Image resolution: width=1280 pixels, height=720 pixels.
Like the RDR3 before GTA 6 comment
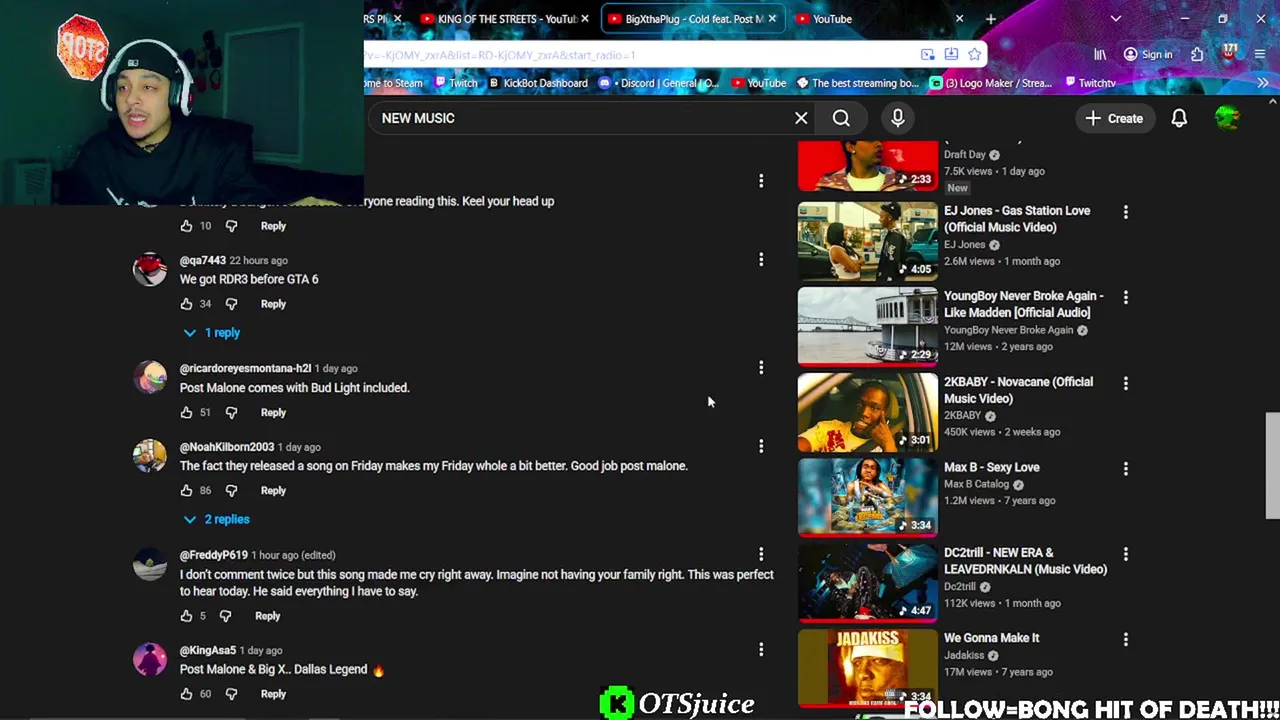pos(186,304)
